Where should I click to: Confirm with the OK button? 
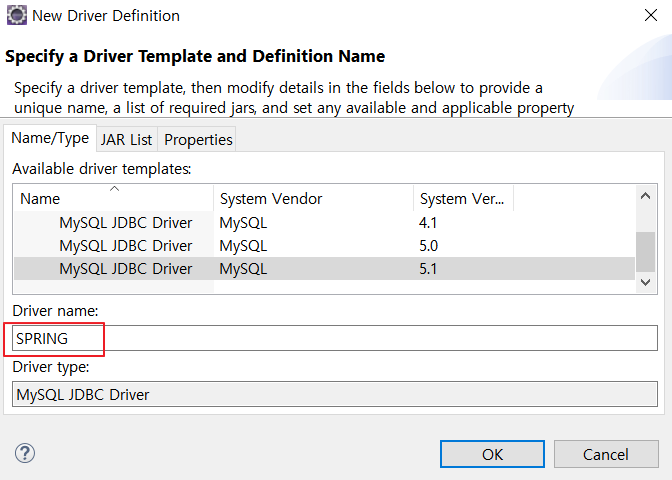tap(492, 454)
